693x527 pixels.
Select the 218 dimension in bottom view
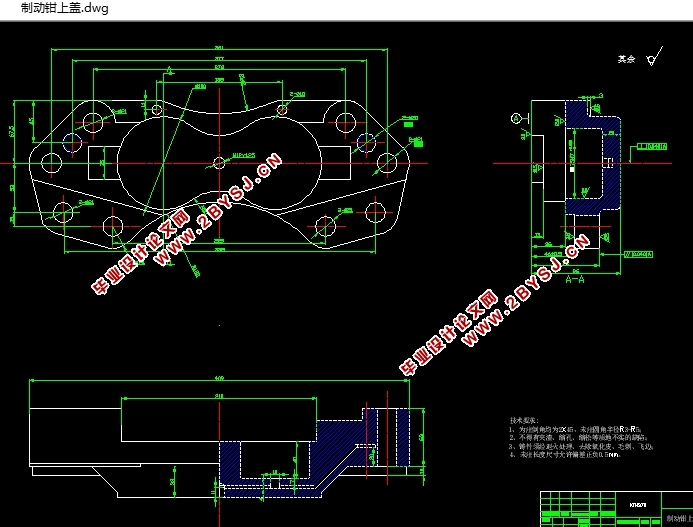(219, 397)
